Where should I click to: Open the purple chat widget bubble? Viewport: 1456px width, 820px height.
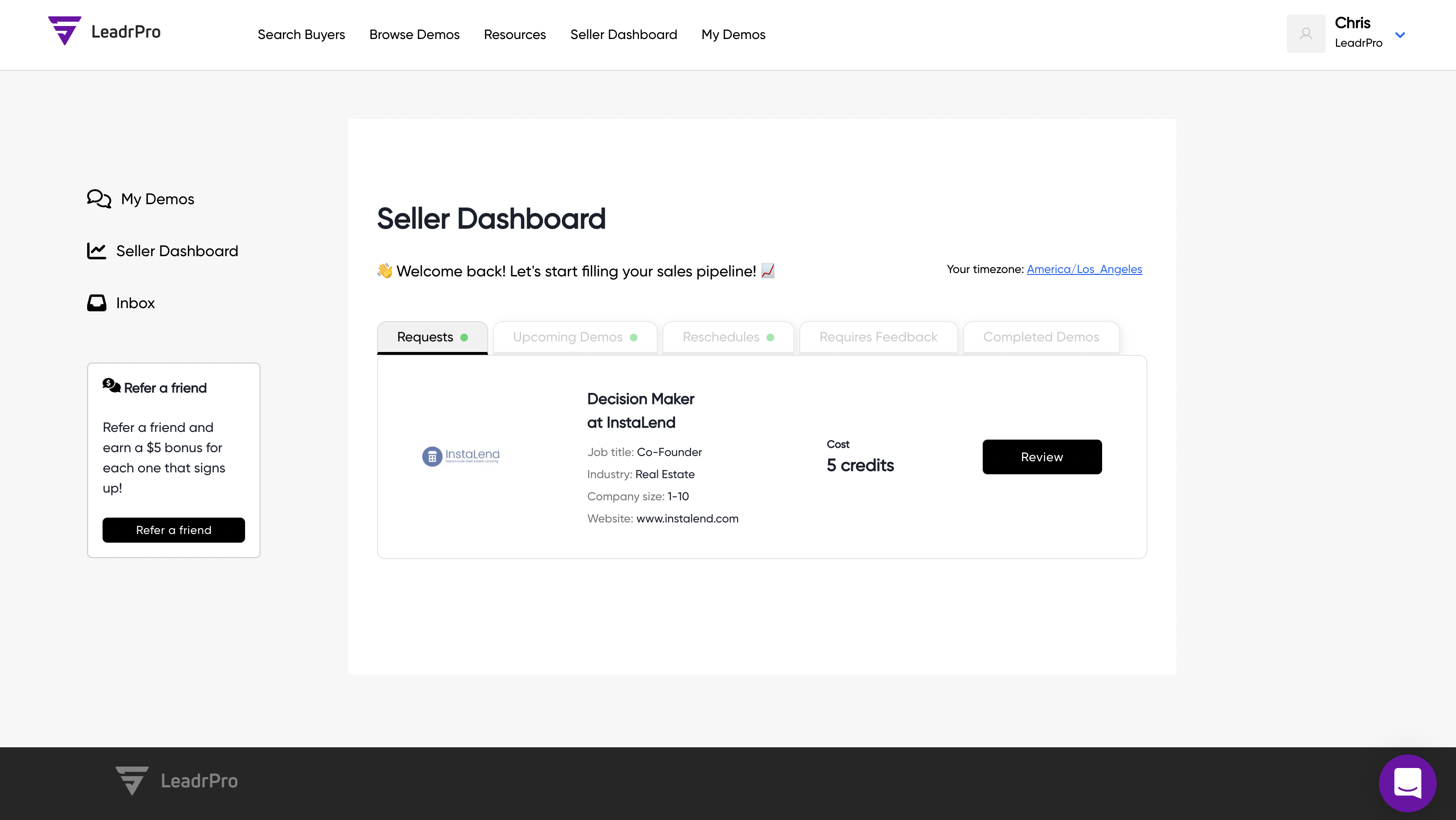(1407, 783)
